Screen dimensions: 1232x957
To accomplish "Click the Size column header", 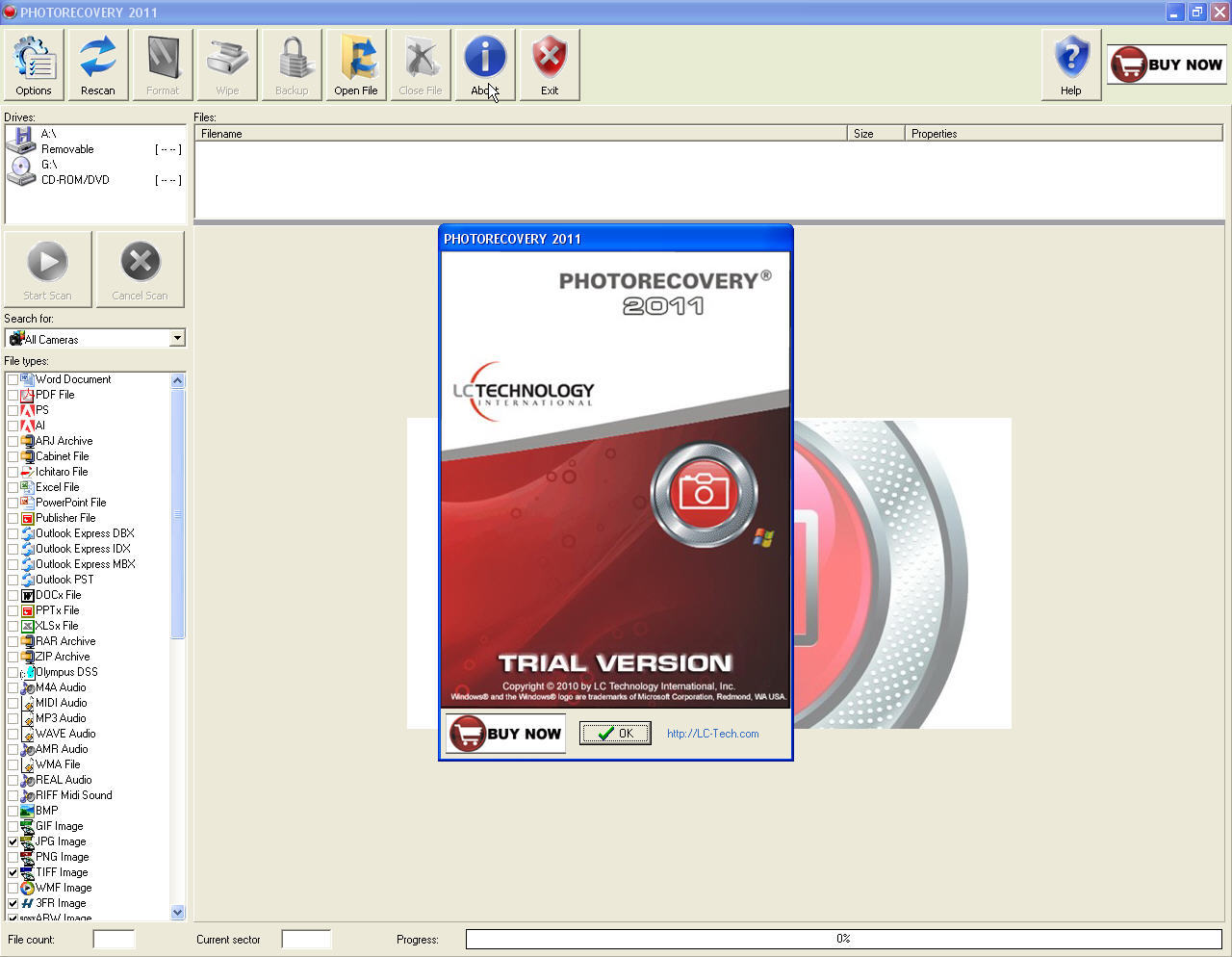I will [876, 134].
